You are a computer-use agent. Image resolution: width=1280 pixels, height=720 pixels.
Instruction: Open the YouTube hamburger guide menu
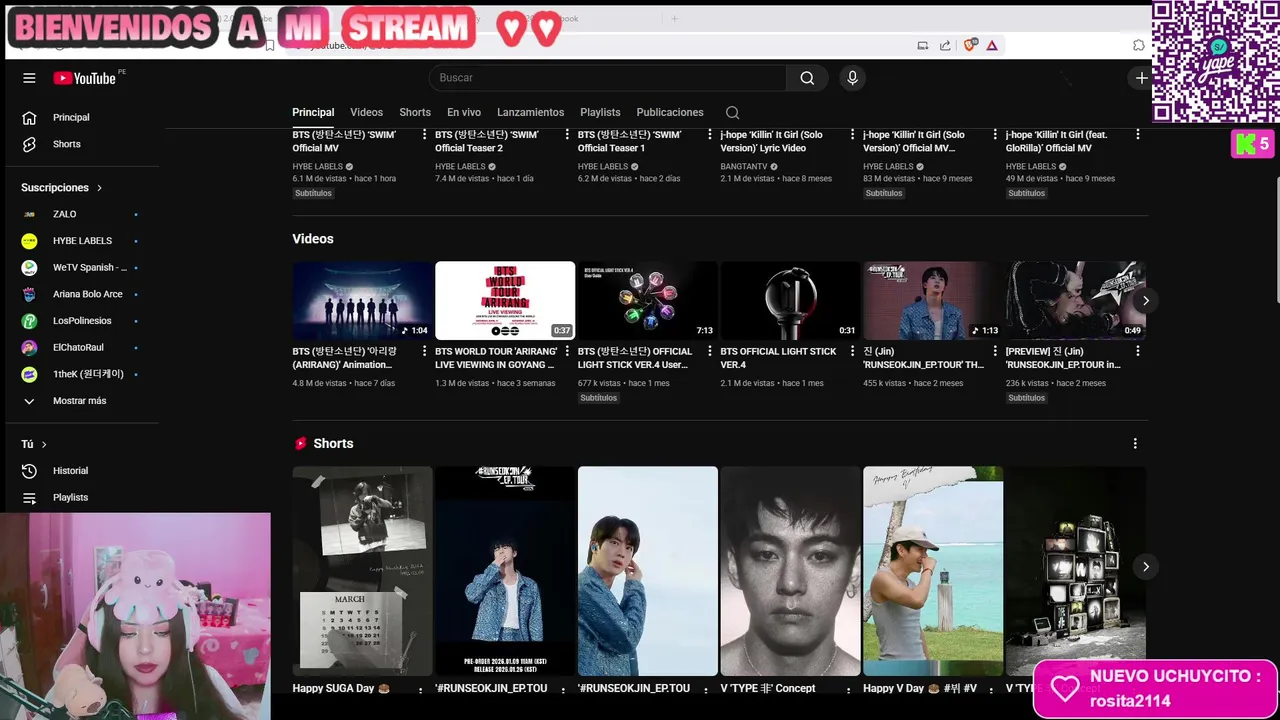29,78
